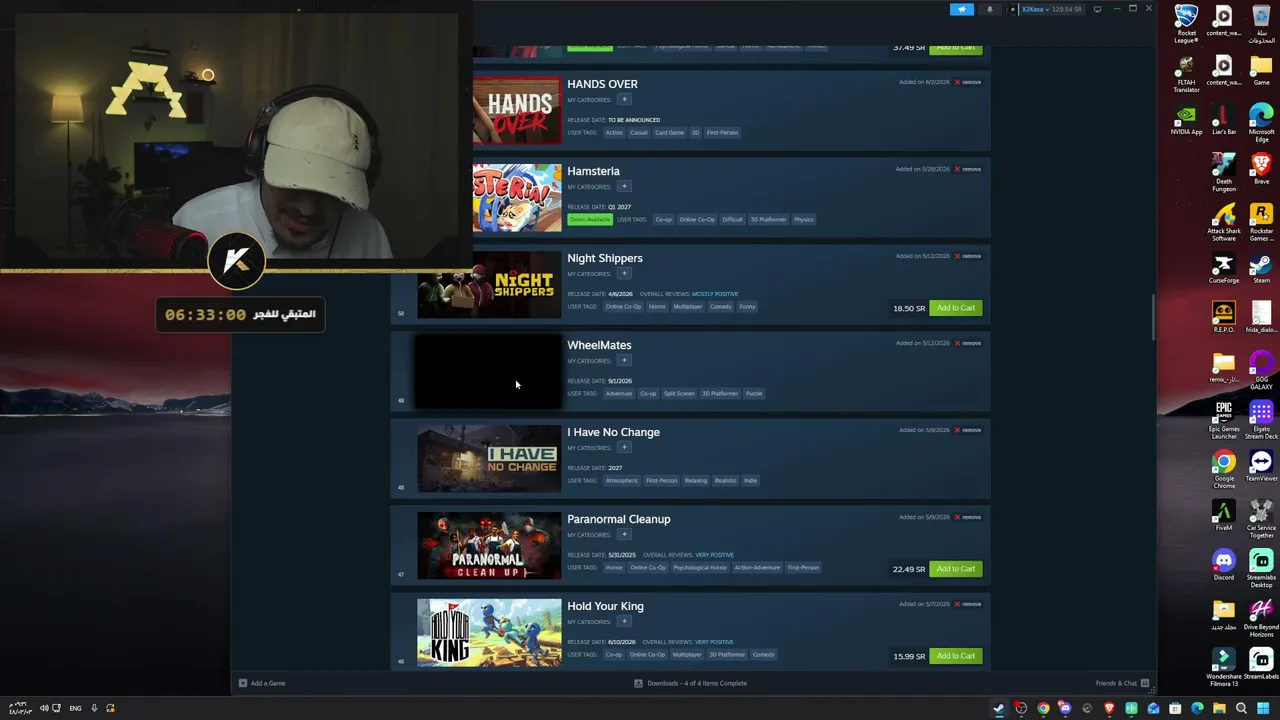The width and height of the screenshot is (1280, 720).
Task: Open Google Chrome desktop shortcut
Action: pos(1224,469)
